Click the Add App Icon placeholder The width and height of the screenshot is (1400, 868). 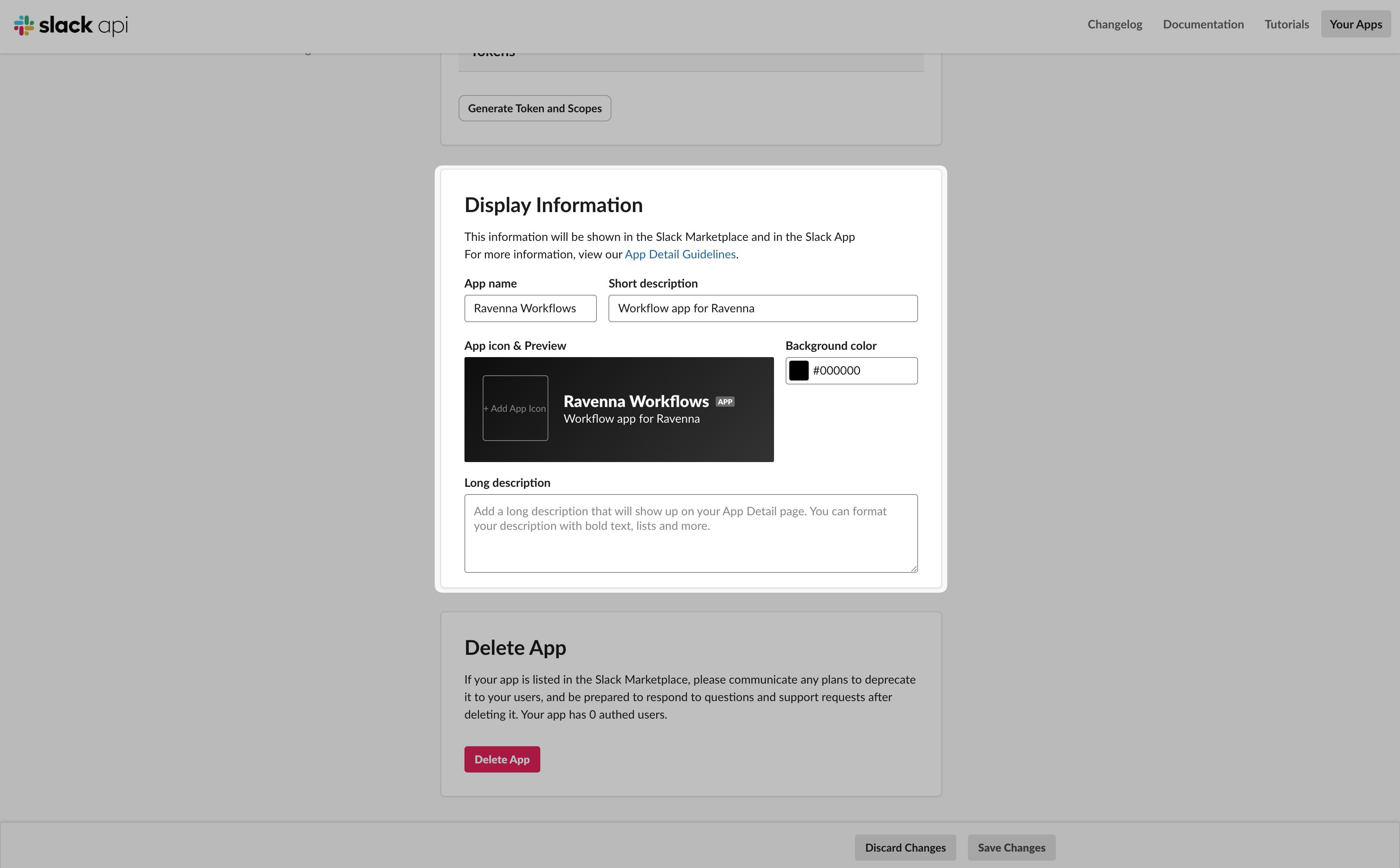click(x=515, y=408)
